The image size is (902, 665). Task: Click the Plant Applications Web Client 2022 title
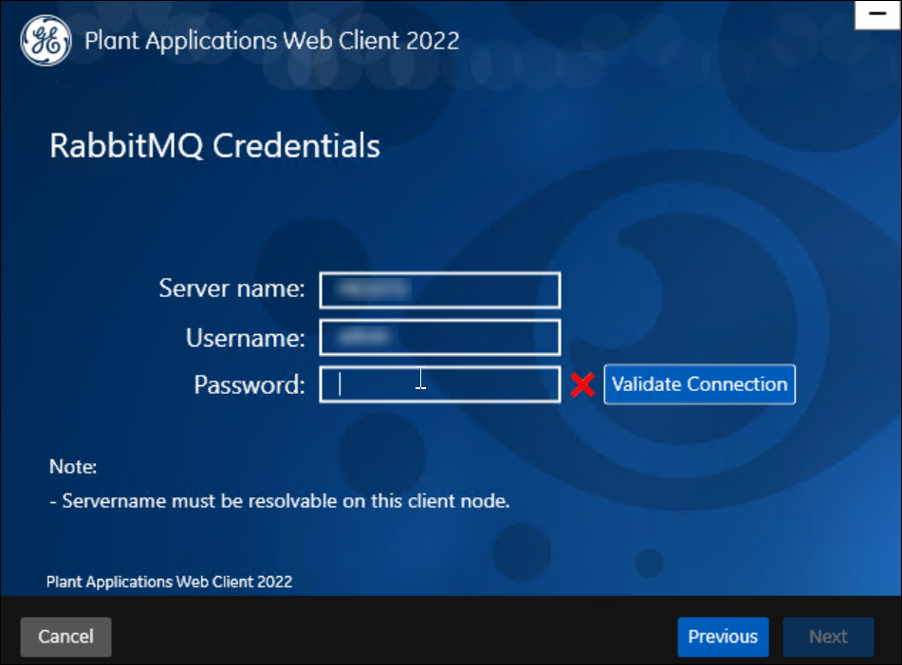272,41
